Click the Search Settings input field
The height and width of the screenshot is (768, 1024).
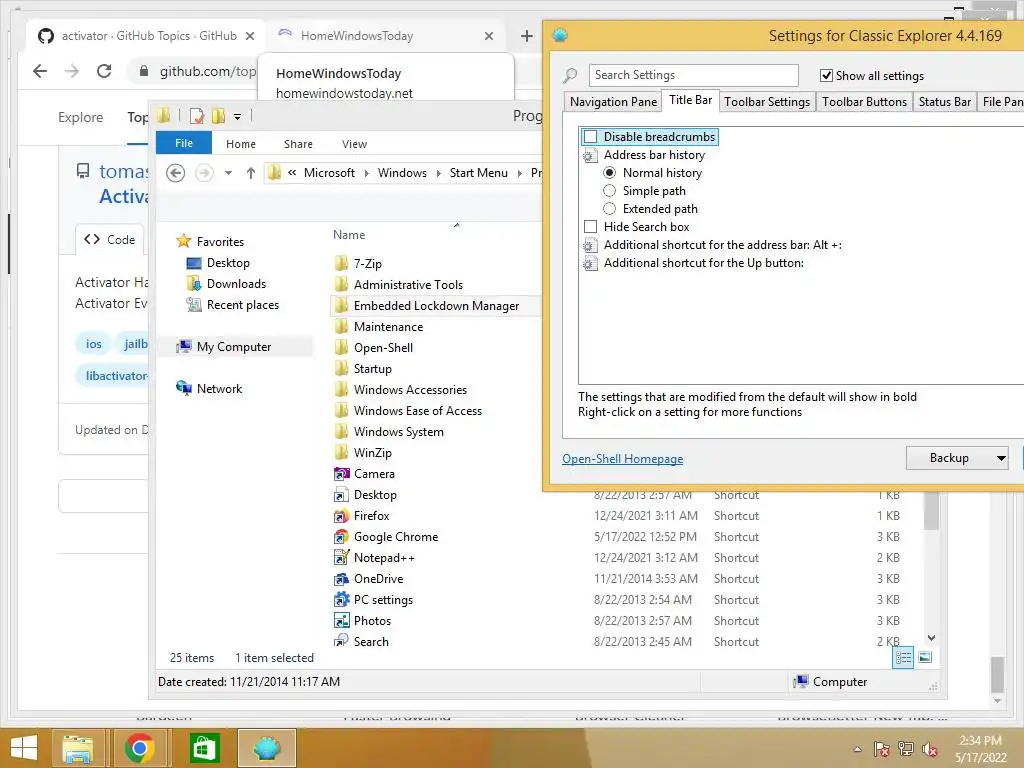coord(693,75)
